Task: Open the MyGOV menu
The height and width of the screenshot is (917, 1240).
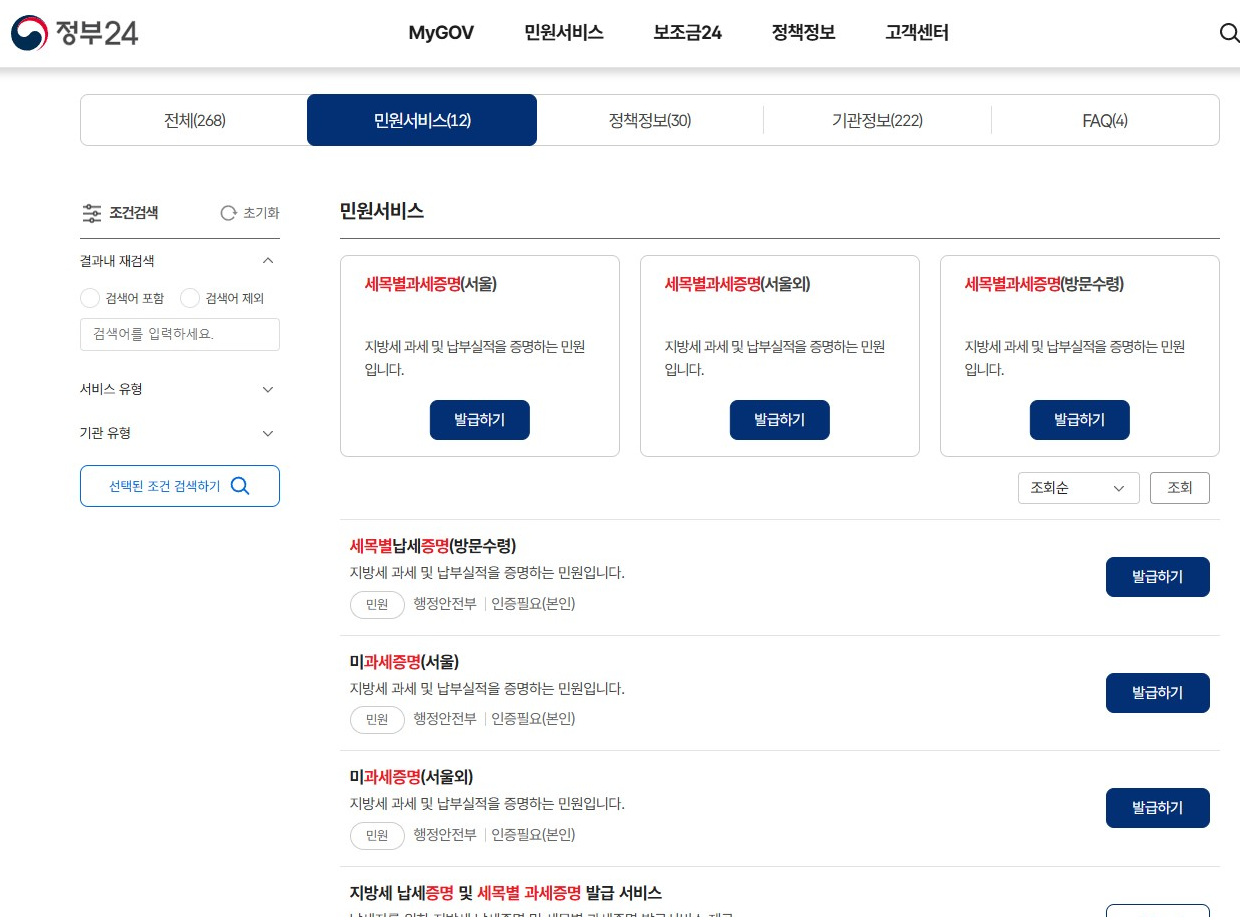Action: pos(441,33)
